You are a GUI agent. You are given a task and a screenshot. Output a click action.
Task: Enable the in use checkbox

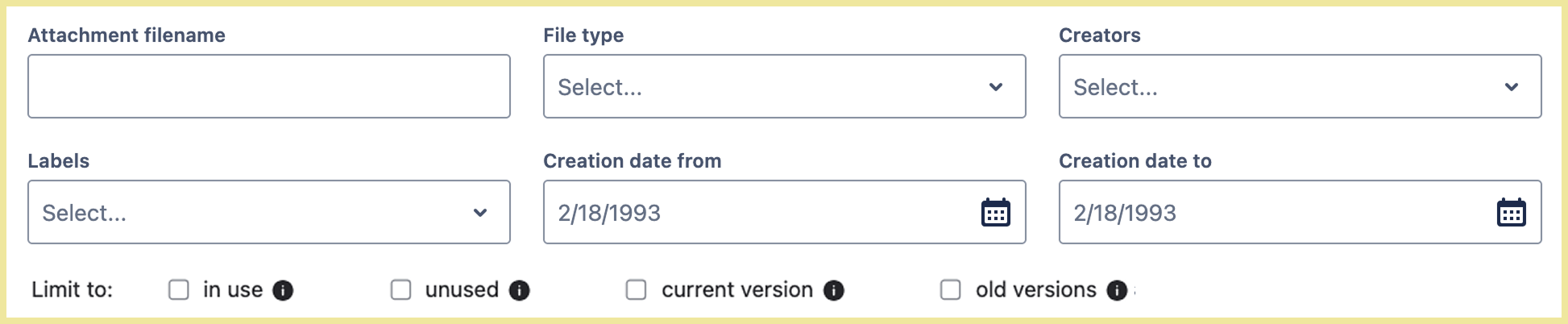(179, 290)
